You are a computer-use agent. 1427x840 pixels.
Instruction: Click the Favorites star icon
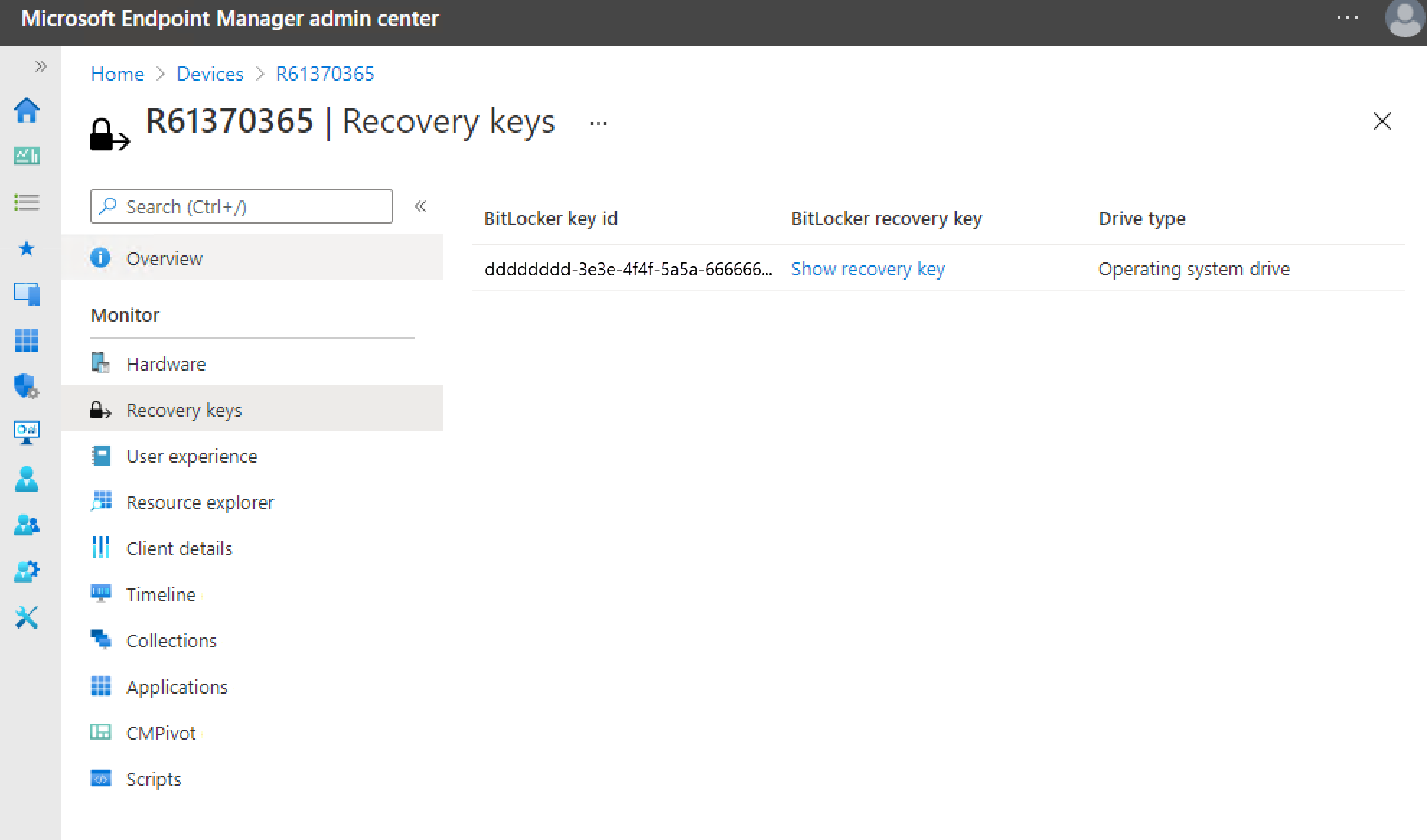point(27,249)
